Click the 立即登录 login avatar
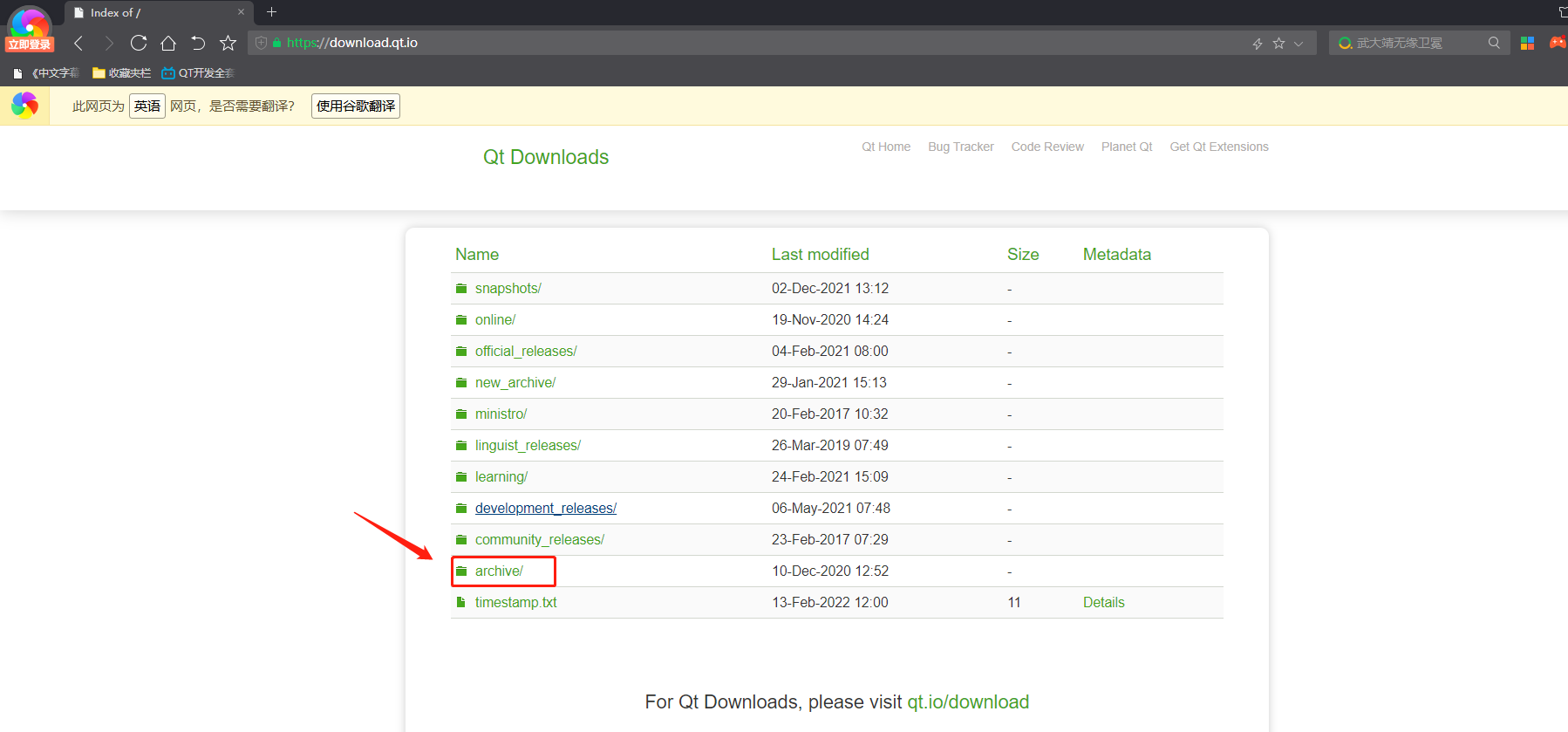The width and height of the screenshot is (1568, 732). [x=30, y=30]
